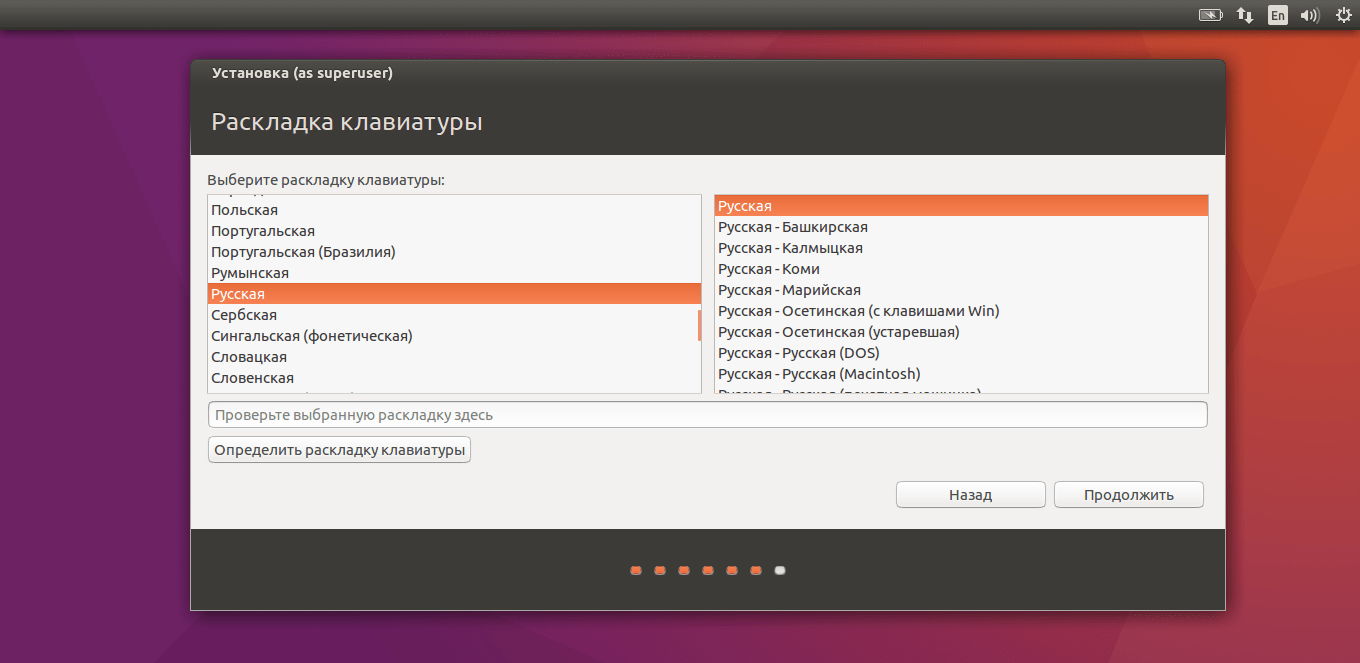Click the Назад button
The height and width of the screenshot is (663, 1360).
[x=970, y=495]
